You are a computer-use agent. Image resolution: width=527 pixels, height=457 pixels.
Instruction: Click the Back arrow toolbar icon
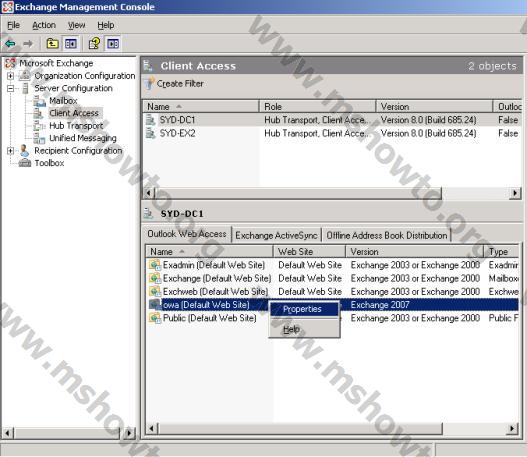click(10, 44)
